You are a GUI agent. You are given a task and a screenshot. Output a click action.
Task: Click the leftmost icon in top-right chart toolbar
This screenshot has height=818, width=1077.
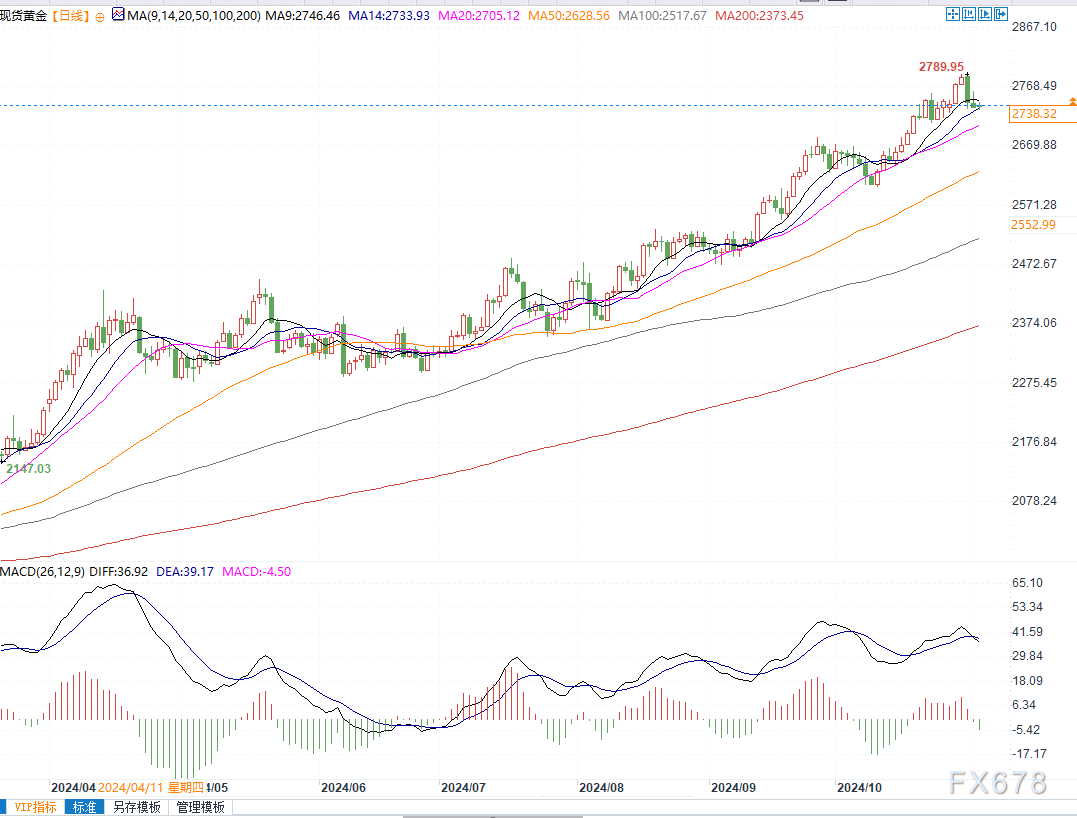point(952,14)
